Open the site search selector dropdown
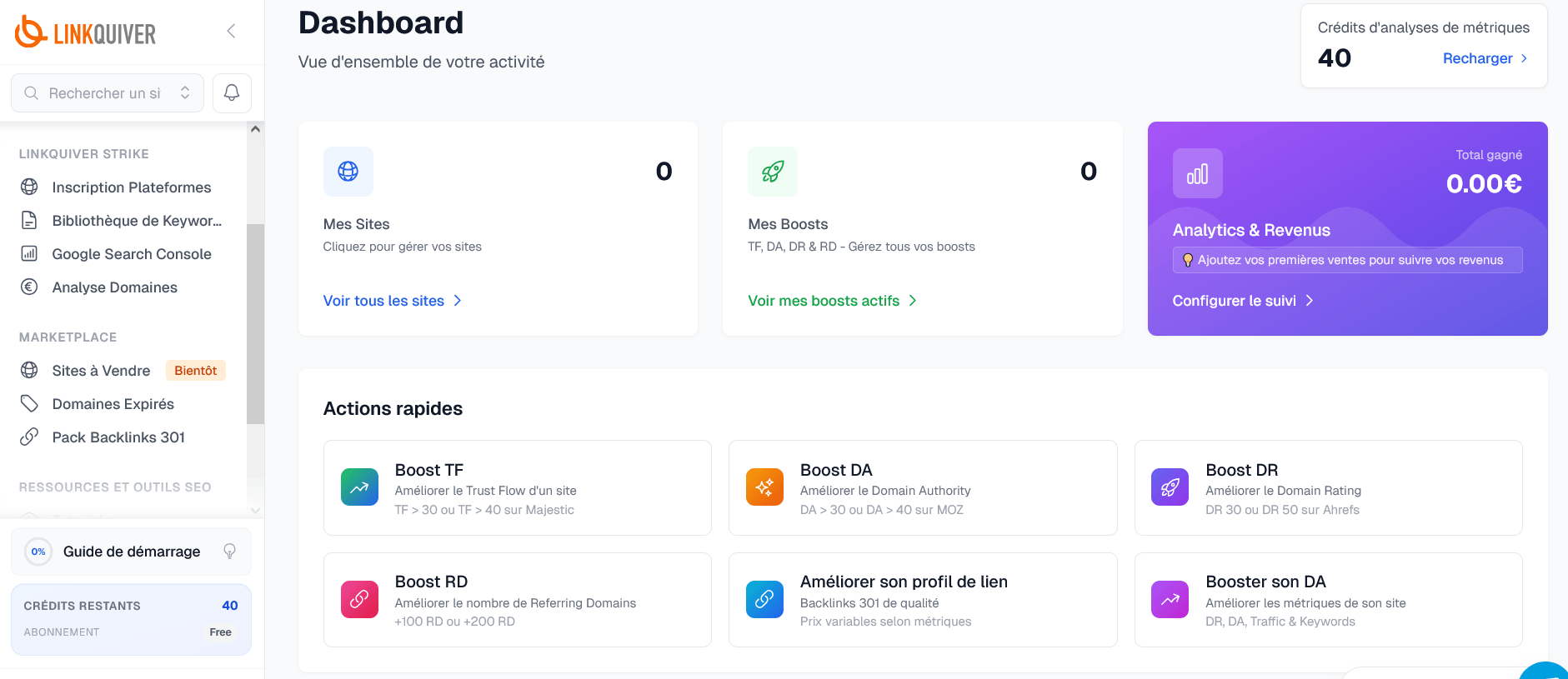This screenshot has height=679, width=1568. 108,92
